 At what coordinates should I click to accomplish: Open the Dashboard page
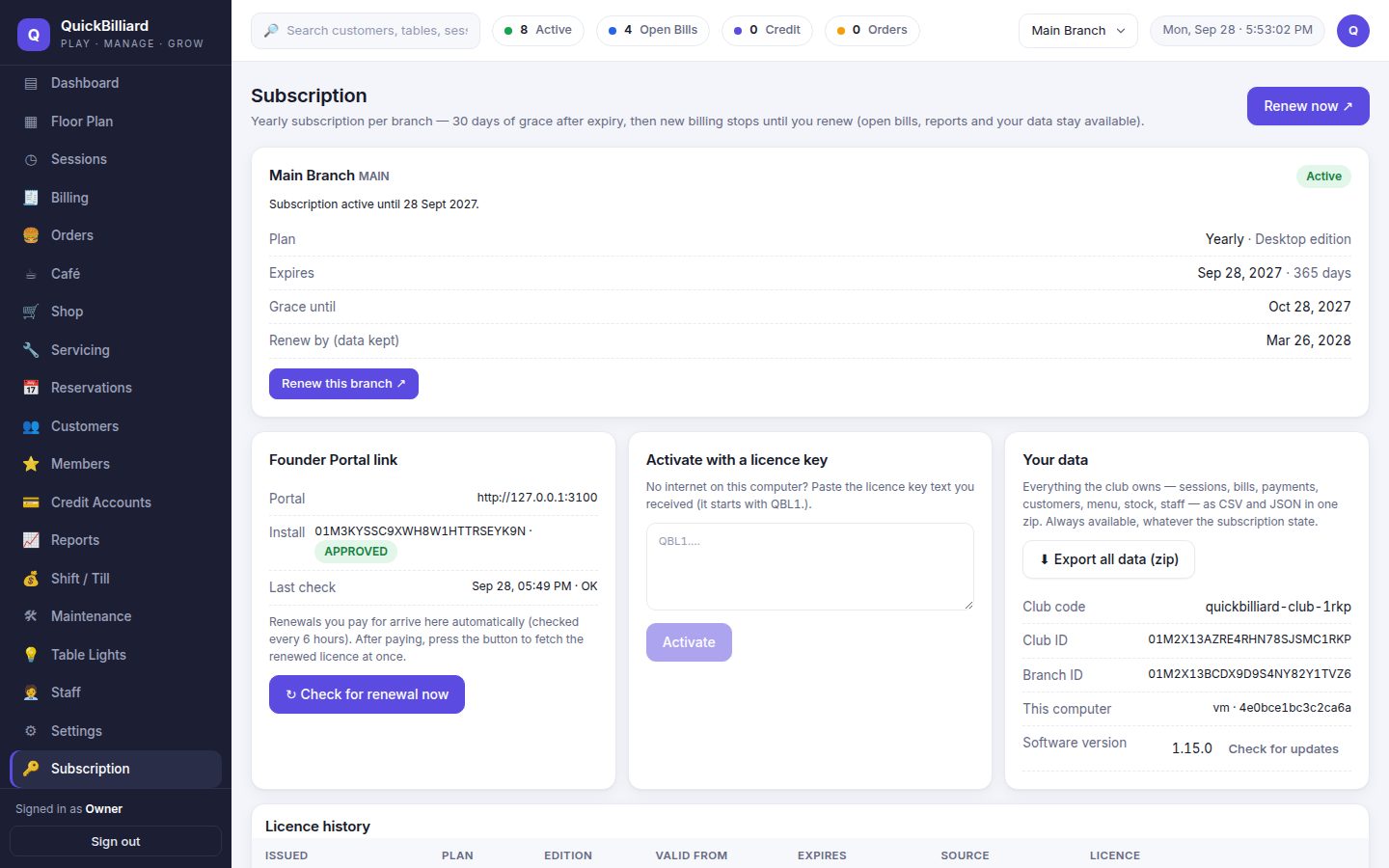(x=116, y=84)
